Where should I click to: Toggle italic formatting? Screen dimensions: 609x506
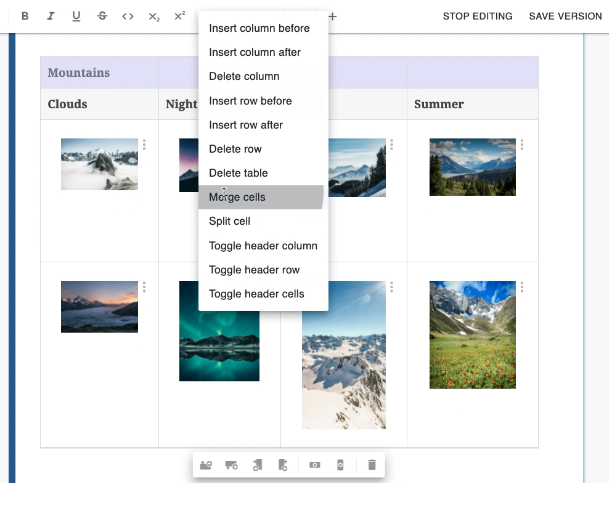(50, 16)
